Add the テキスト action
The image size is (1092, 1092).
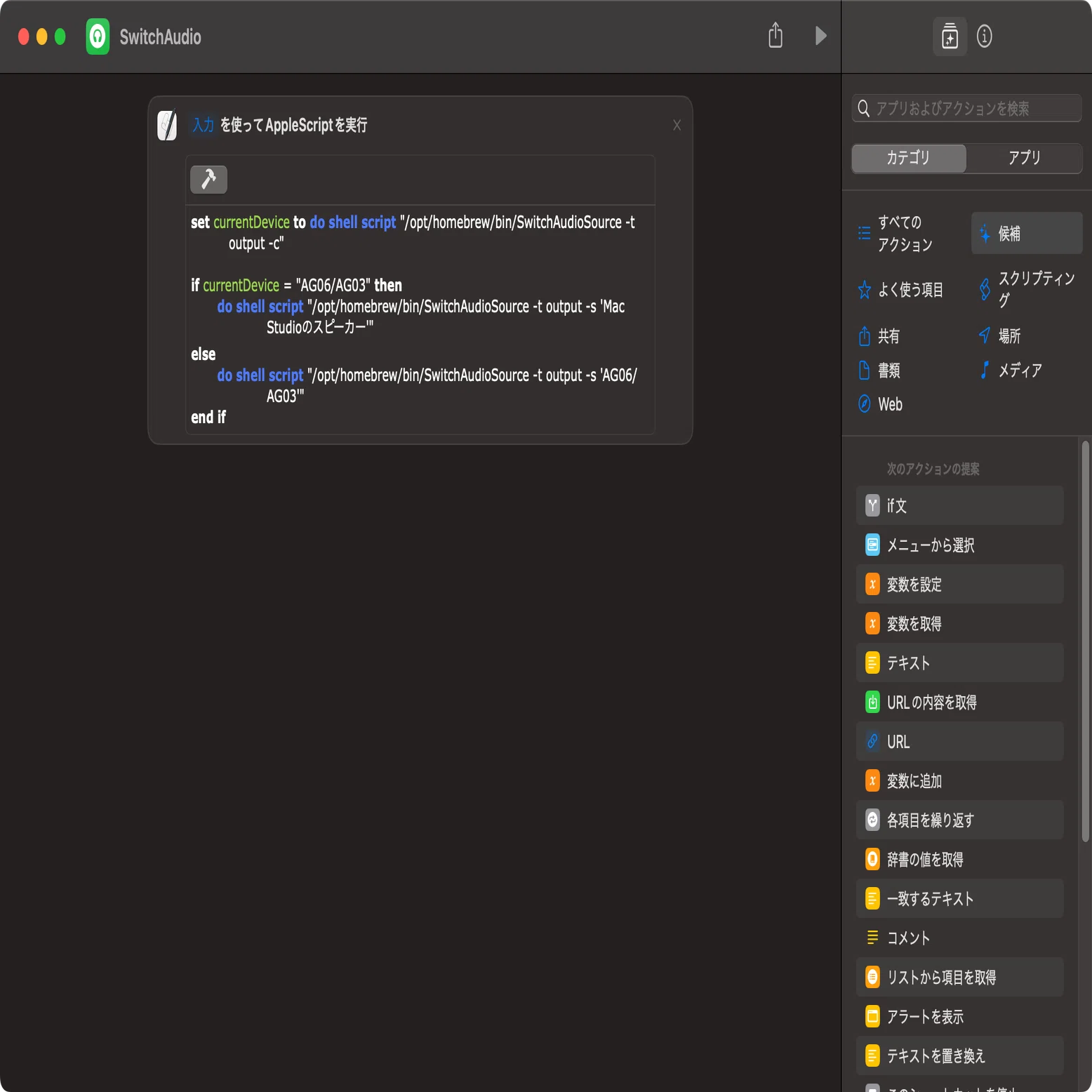[x=959, y=662]
